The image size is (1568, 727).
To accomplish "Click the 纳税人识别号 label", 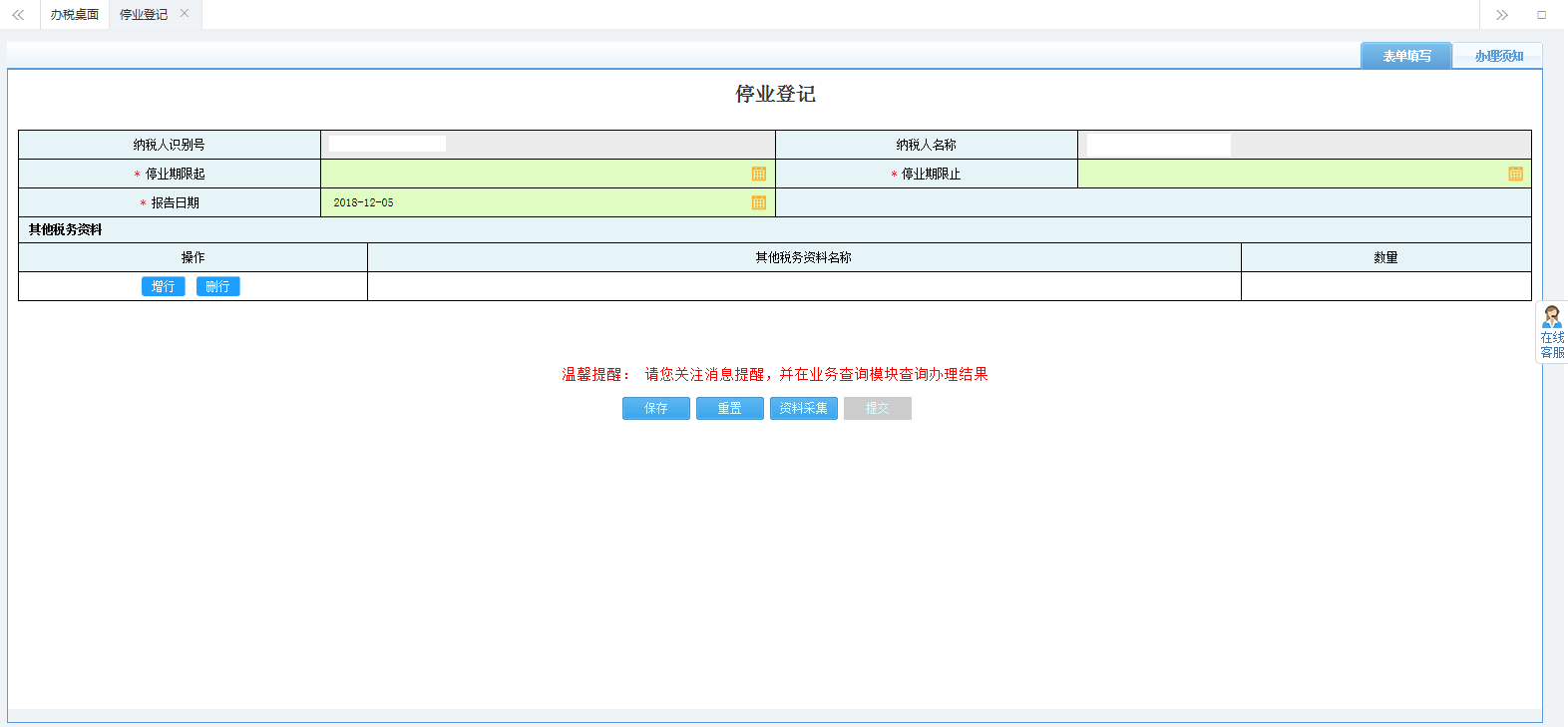I will pyautogui.click(x=170, y=145).
